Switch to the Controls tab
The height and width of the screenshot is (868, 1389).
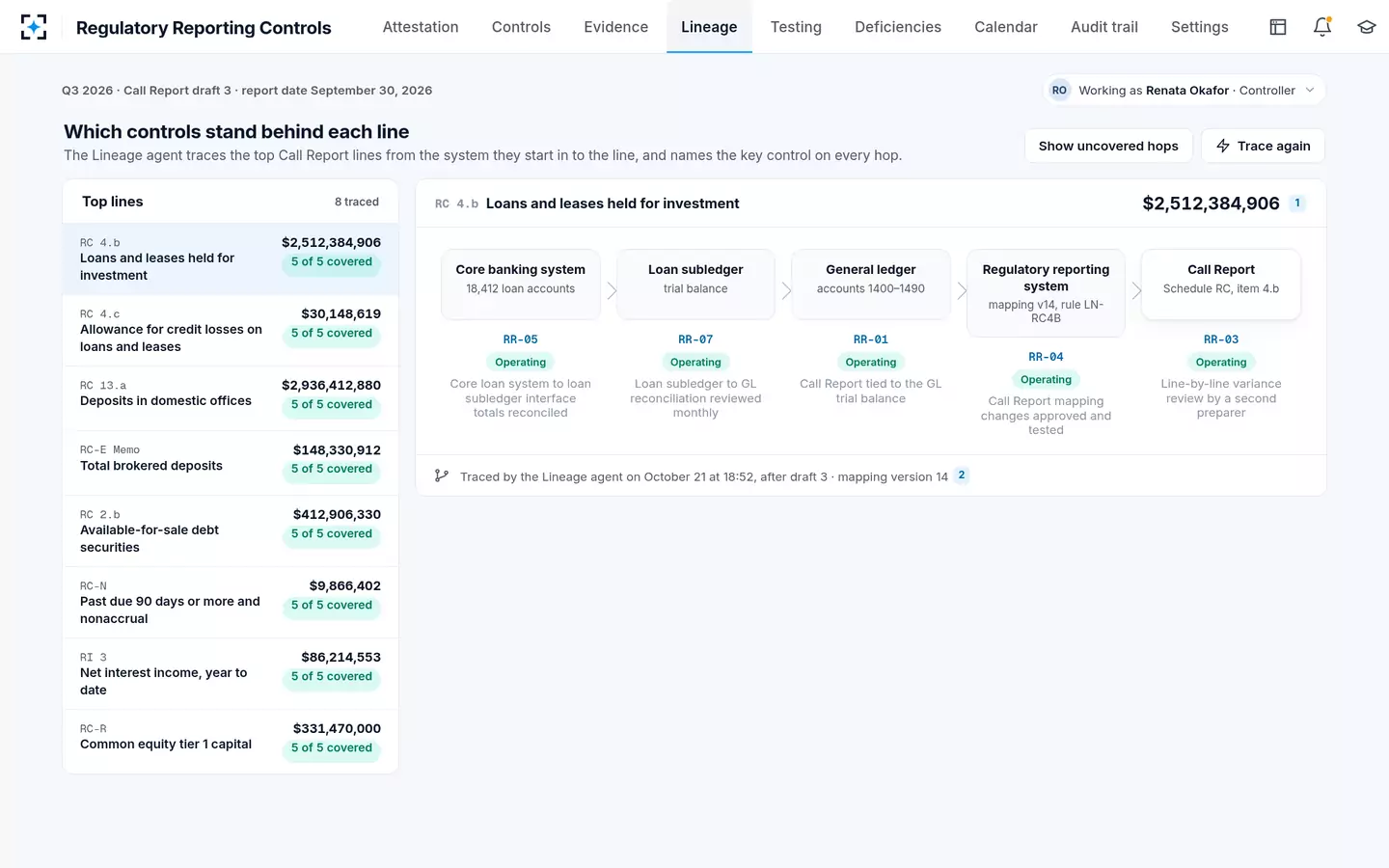521,27
